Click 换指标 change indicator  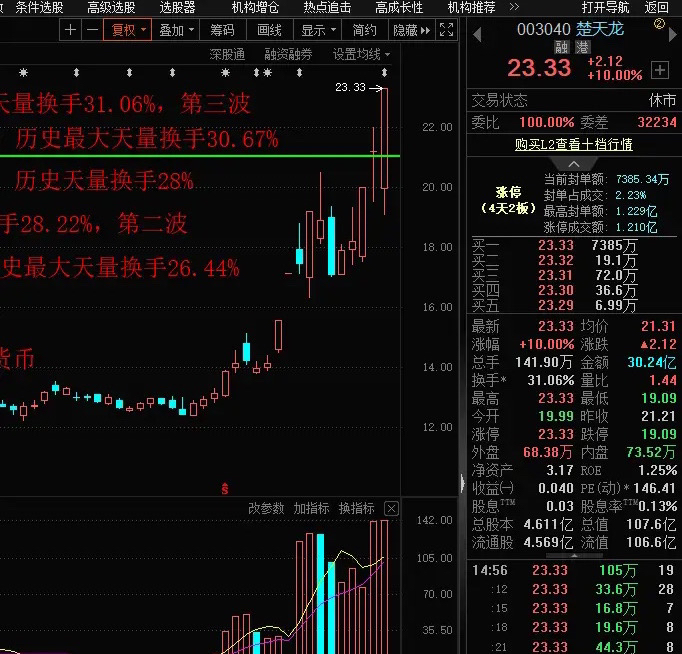click(x=357, y=508)
